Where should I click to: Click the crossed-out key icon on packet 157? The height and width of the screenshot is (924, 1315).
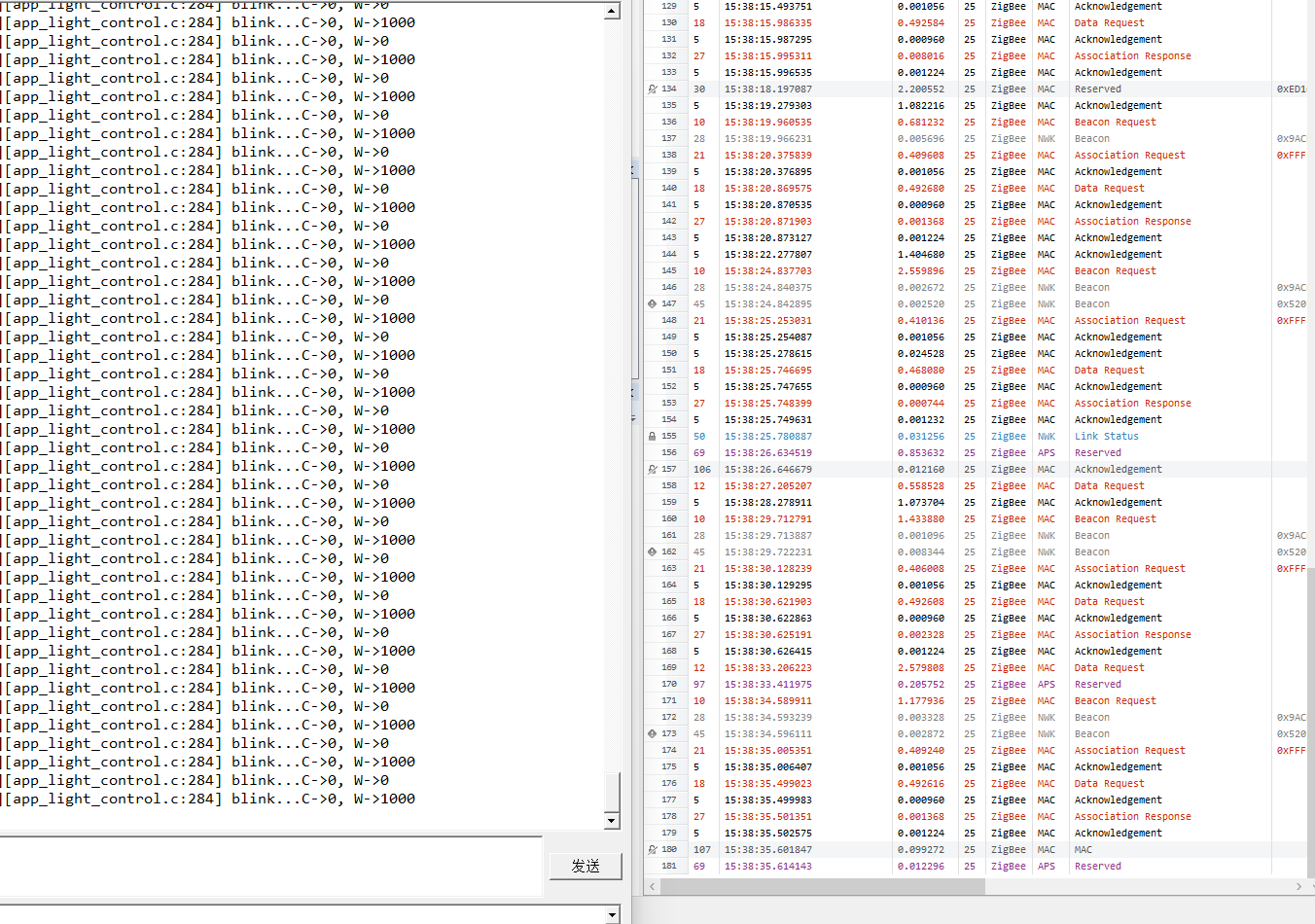[652, 470]
